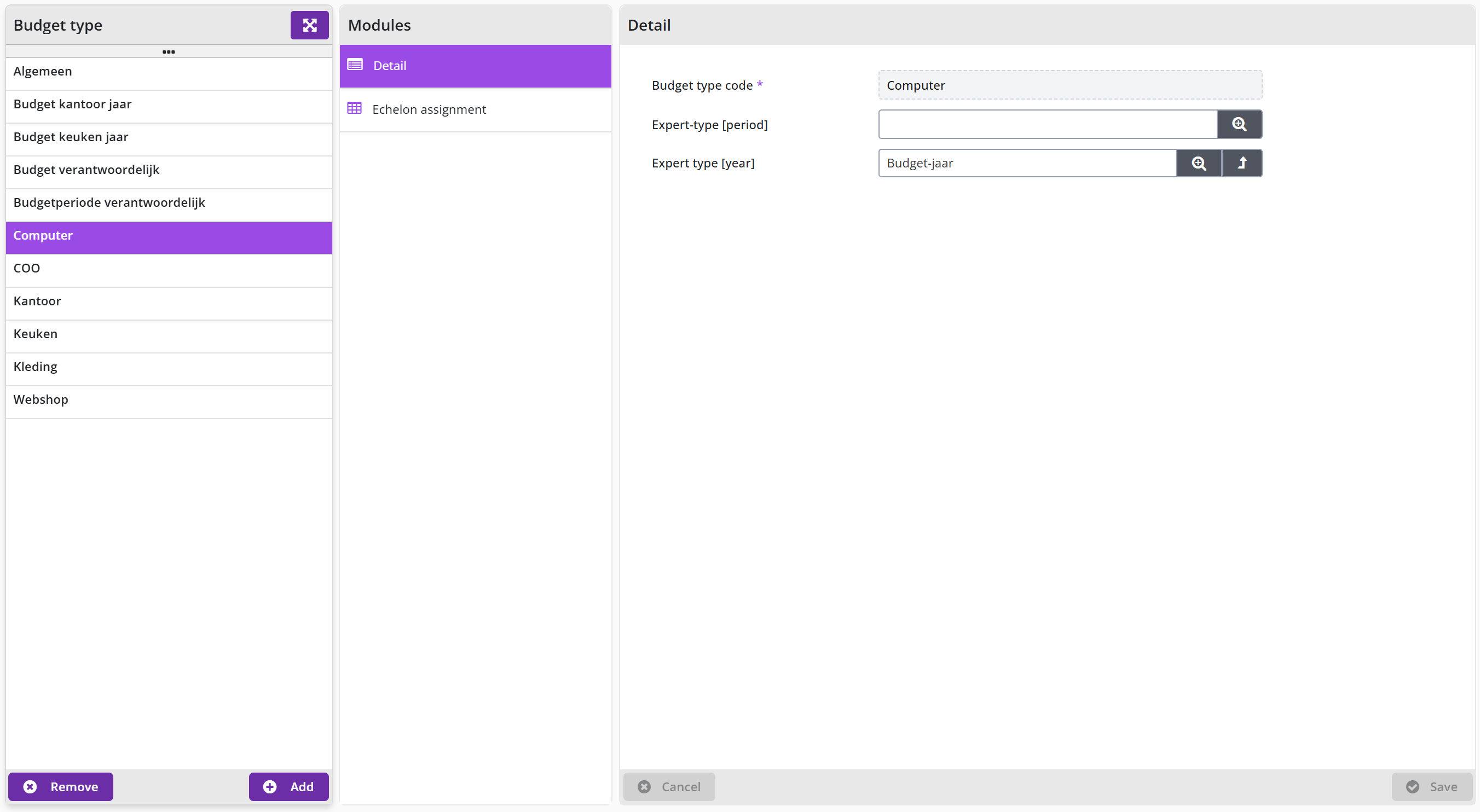The height and width of the screenshot is (812, 1480).
Task: Focus the Expert type [year] input field
Action: point(1027,163)
